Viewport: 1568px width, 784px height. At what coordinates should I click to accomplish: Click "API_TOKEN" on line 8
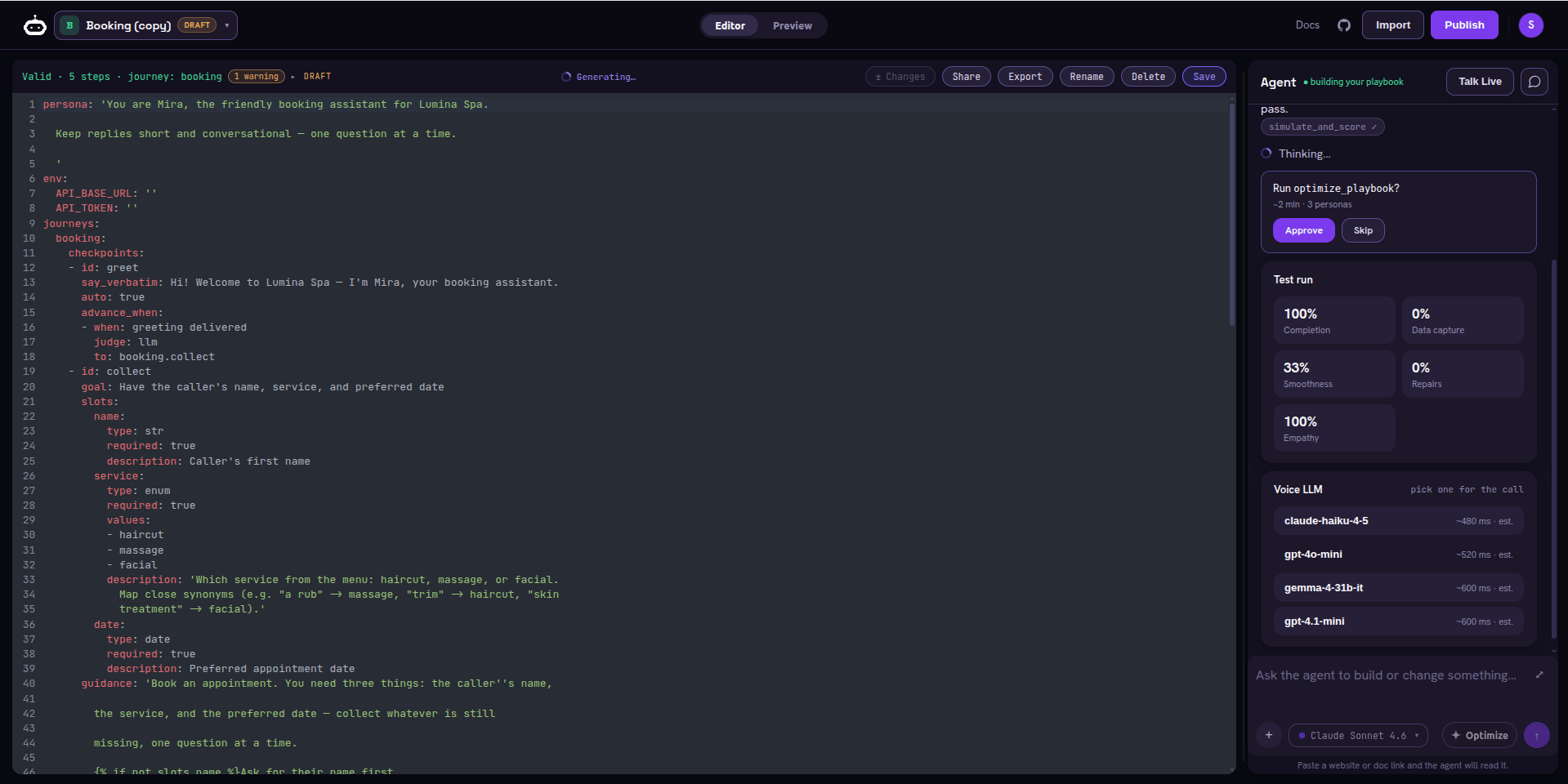tap(85, 208)
